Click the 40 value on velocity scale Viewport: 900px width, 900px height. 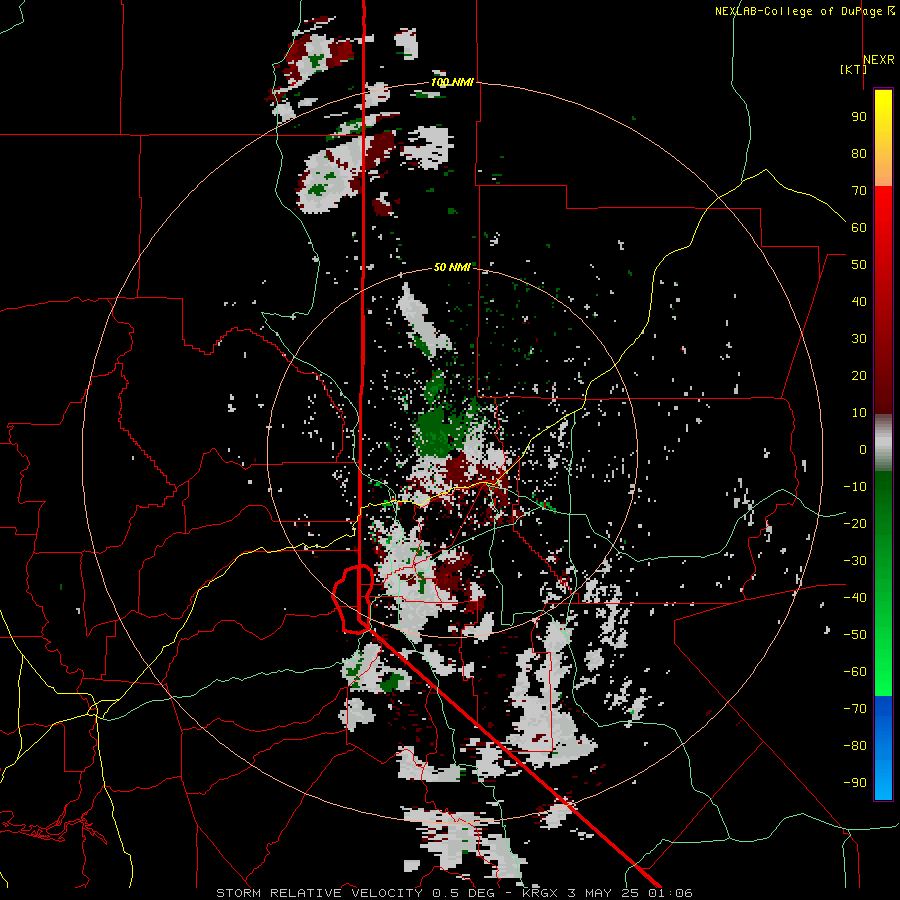859,301
